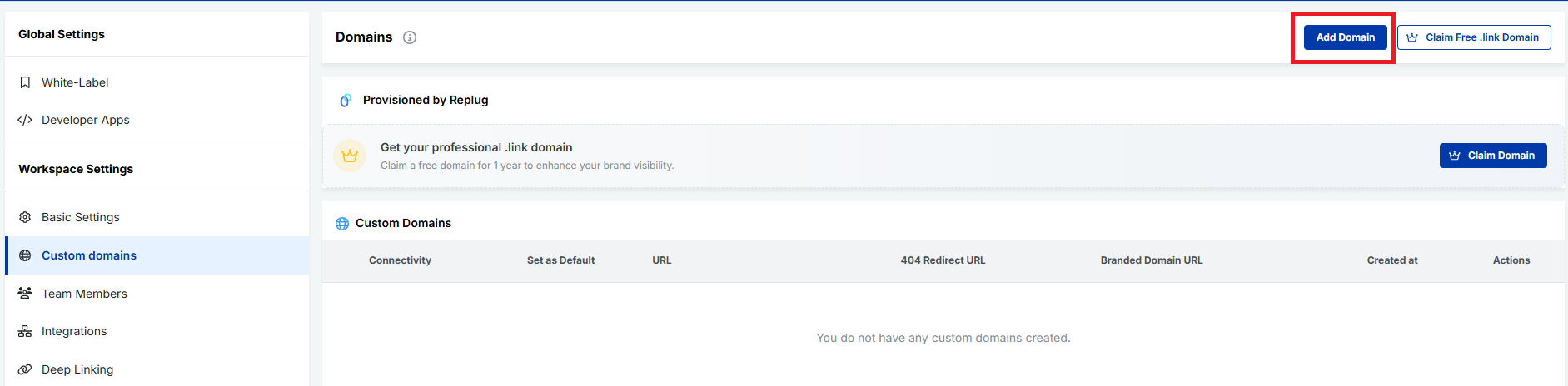Click the Claim Domain button
This screenshot has width=1568, height=386.
coord(1493,156)
